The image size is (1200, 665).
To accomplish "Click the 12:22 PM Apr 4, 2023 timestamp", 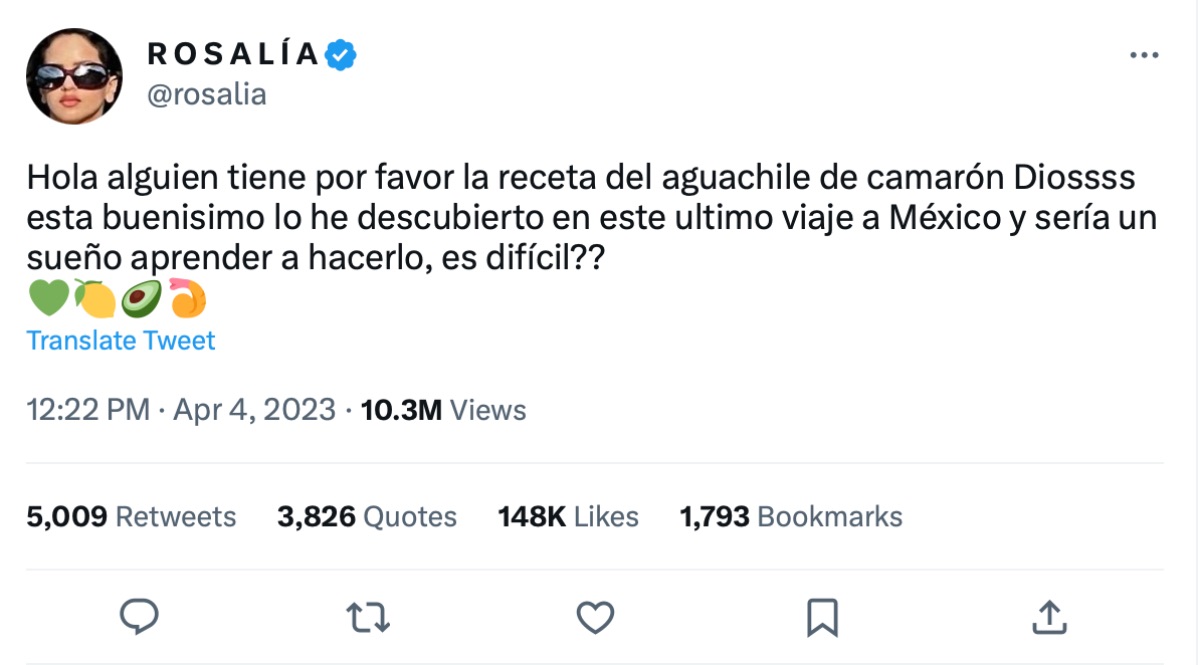I will (181, 409).
